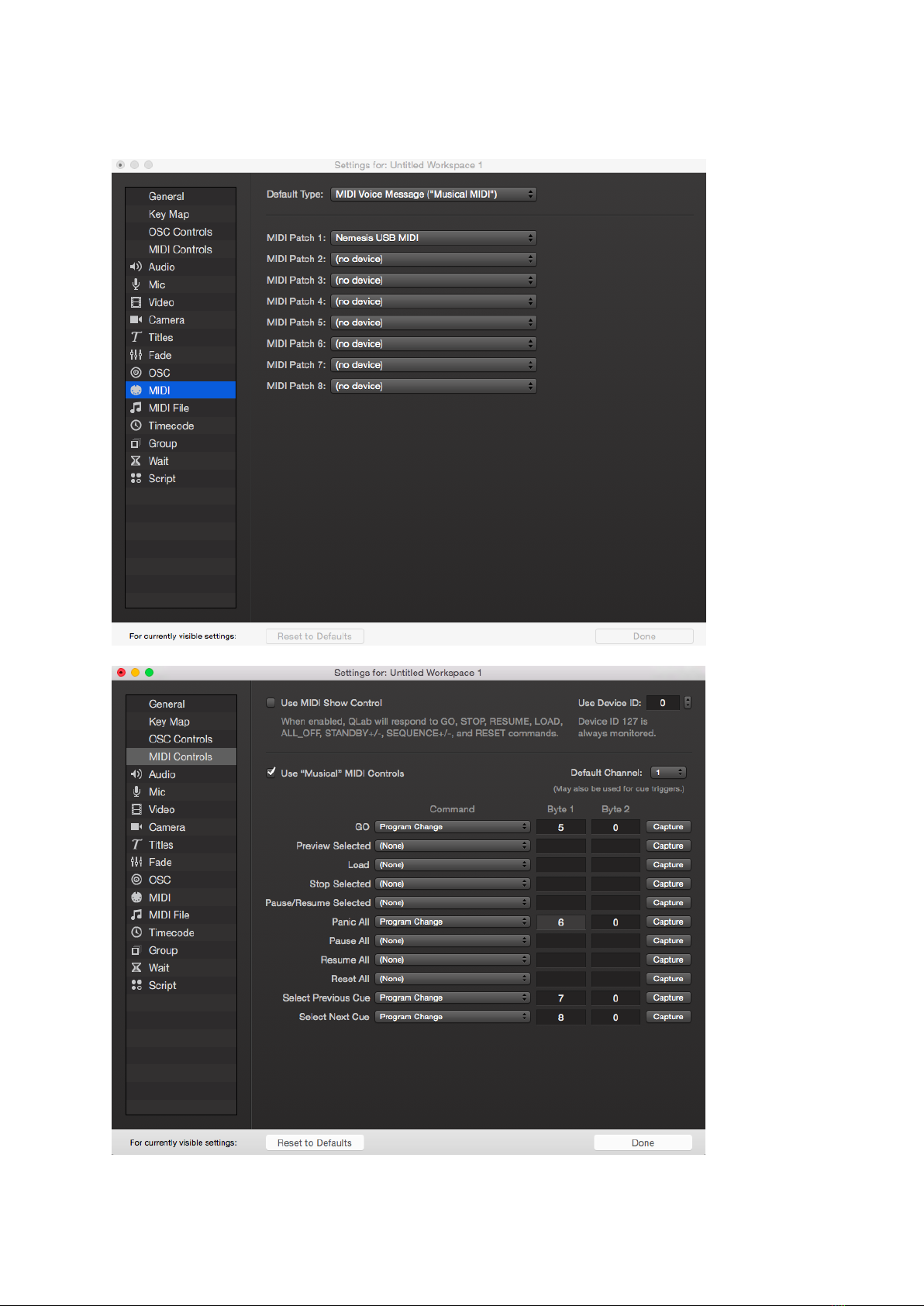Open the Panic All command dropdown
This screenshot has height=1306, width=924.
453,922
